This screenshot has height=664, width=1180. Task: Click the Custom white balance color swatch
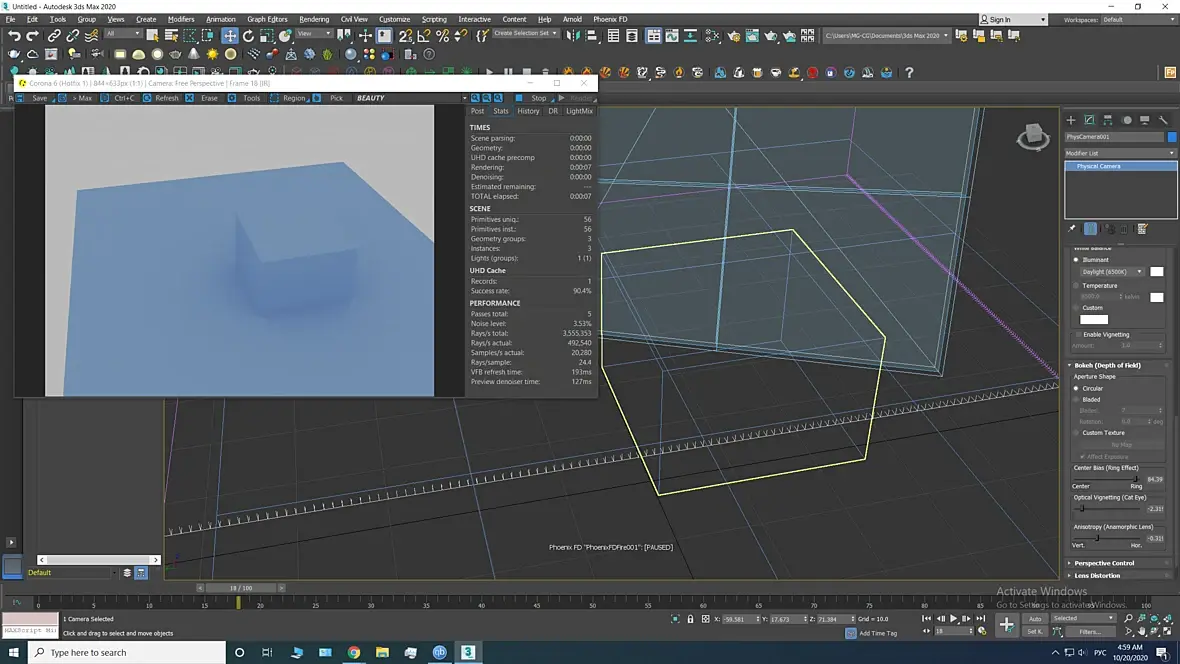(1094, 320)
